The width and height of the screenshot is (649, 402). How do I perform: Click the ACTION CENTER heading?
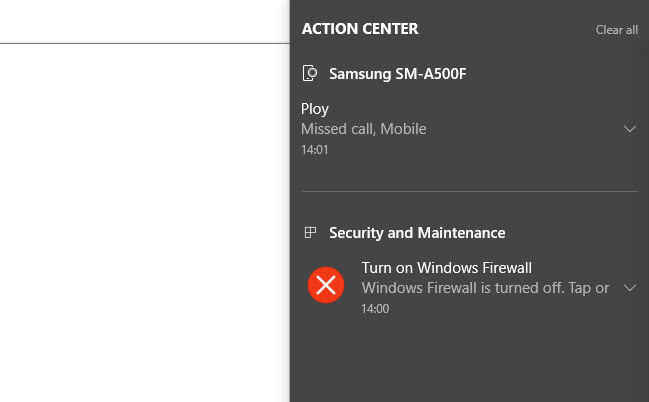coord(360,29)
